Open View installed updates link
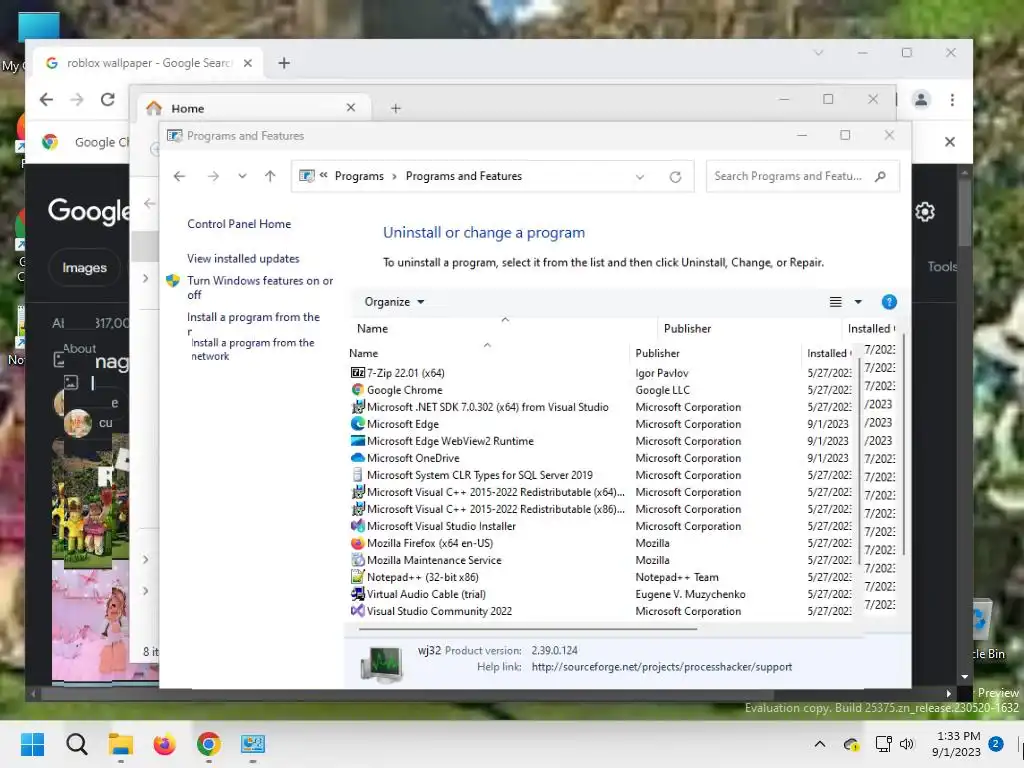Screen dimensions: 1024x768 click(x=243, y=259)
